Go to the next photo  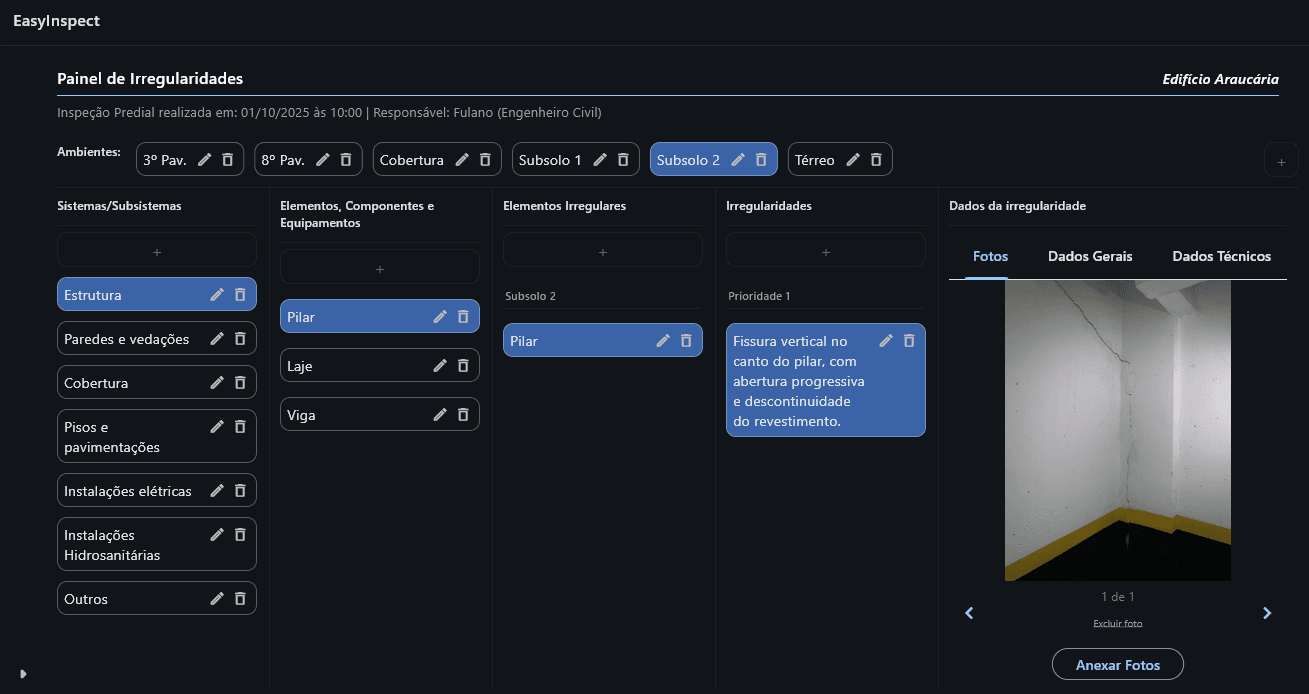[x=1267, y=613]
